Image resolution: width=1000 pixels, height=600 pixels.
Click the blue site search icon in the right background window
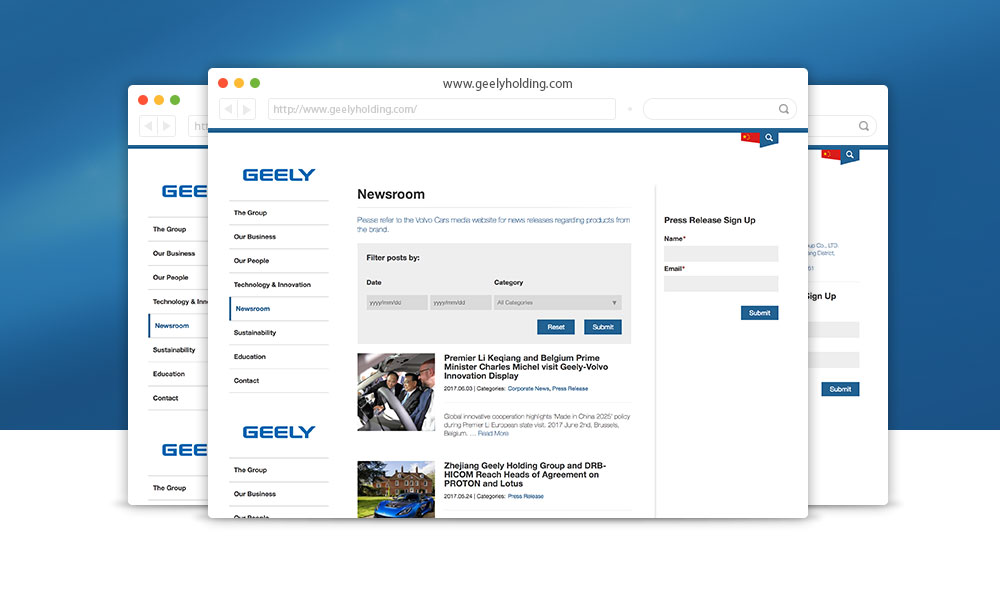pos(849,155)
